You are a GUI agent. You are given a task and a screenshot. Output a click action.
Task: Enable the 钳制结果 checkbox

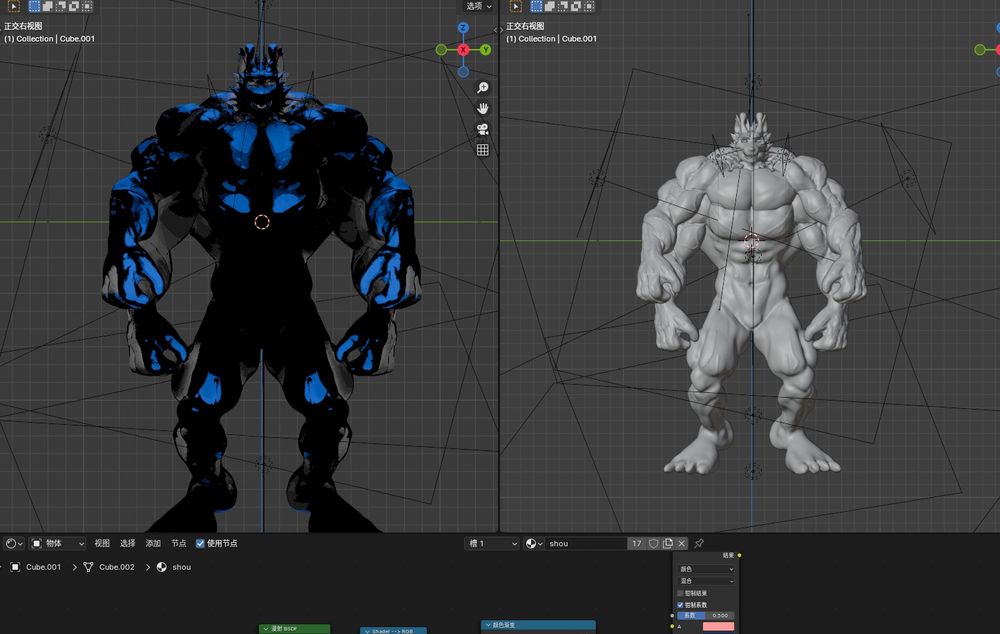[681, 593]
